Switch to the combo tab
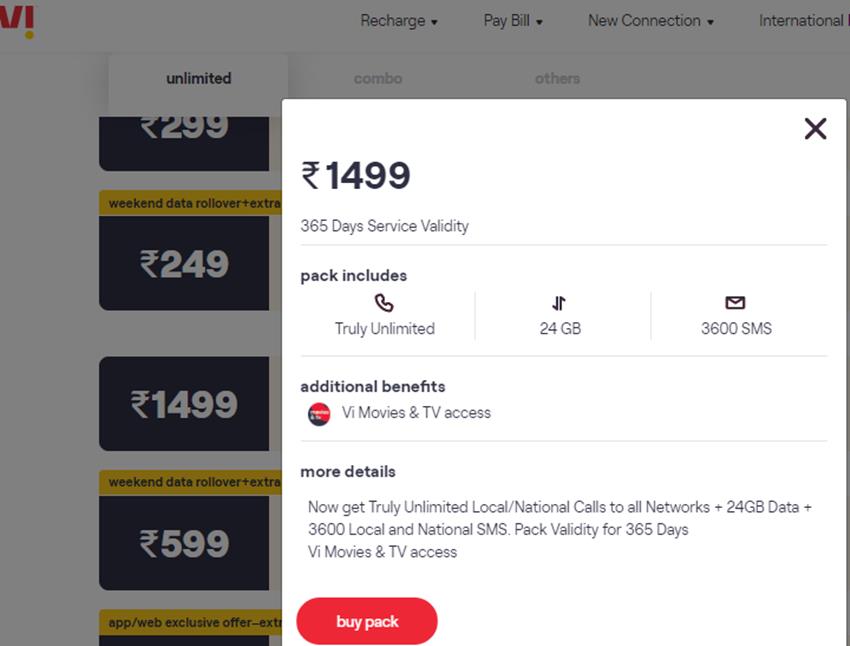The image size is (850, 646). [378, 79]
